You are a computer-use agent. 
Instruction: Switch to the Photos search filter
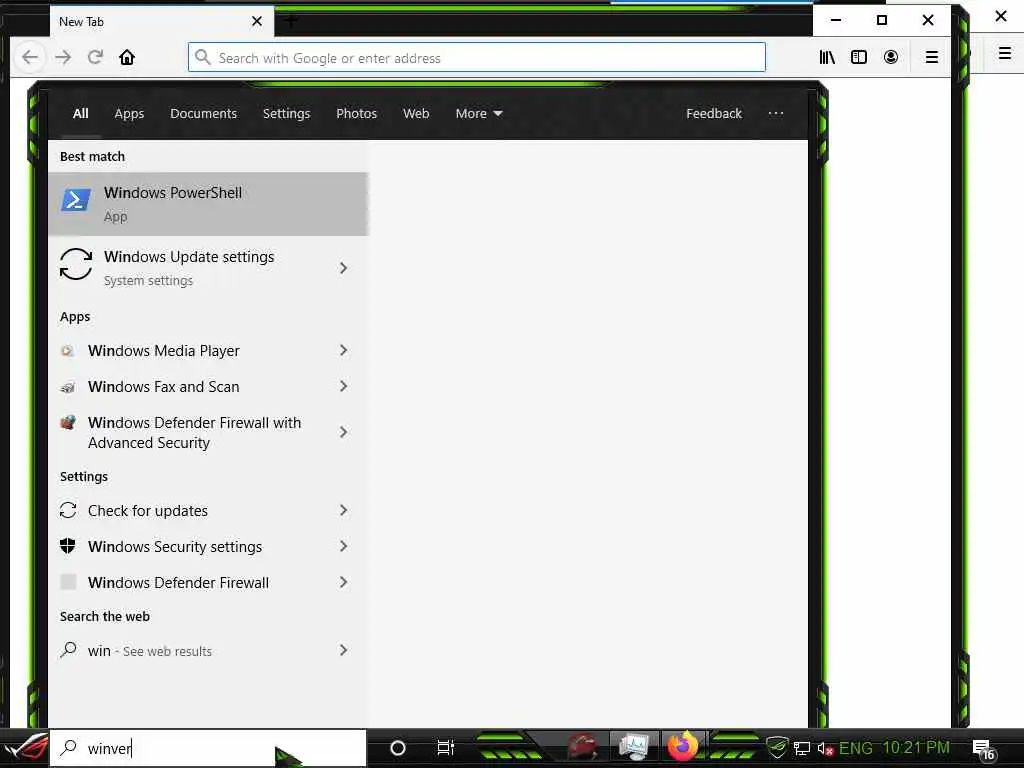[357, 114]
